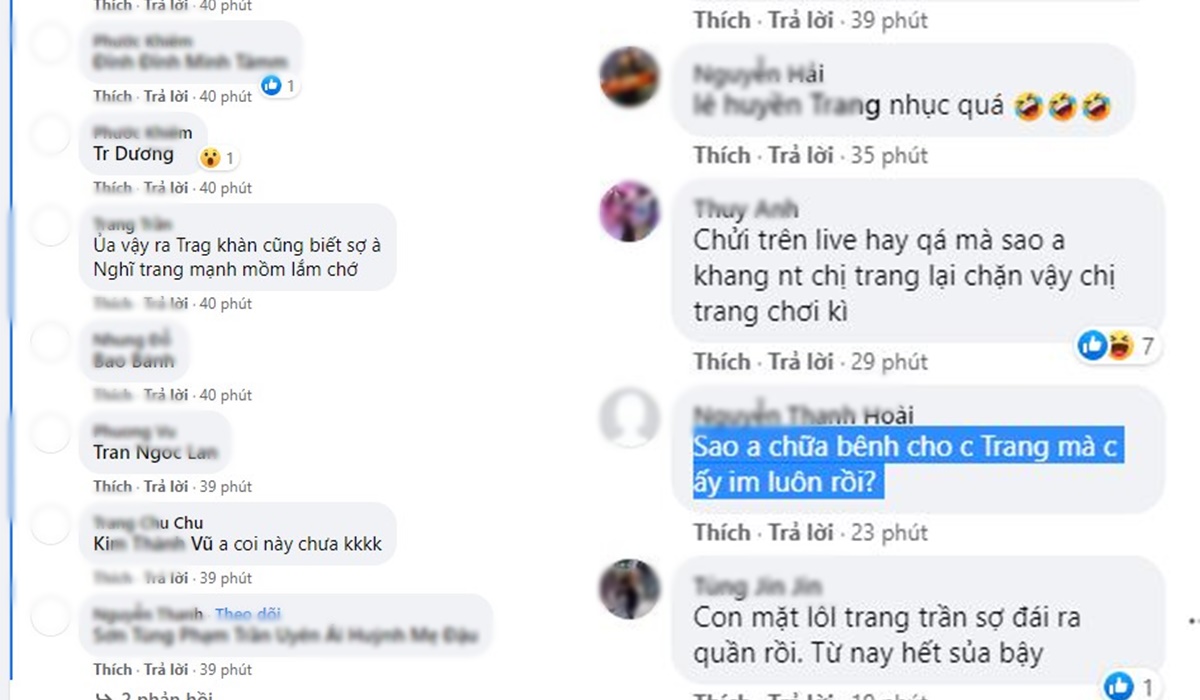Expand the 2 phản hồi replies

pyautogui.click(x=153, y=694)
